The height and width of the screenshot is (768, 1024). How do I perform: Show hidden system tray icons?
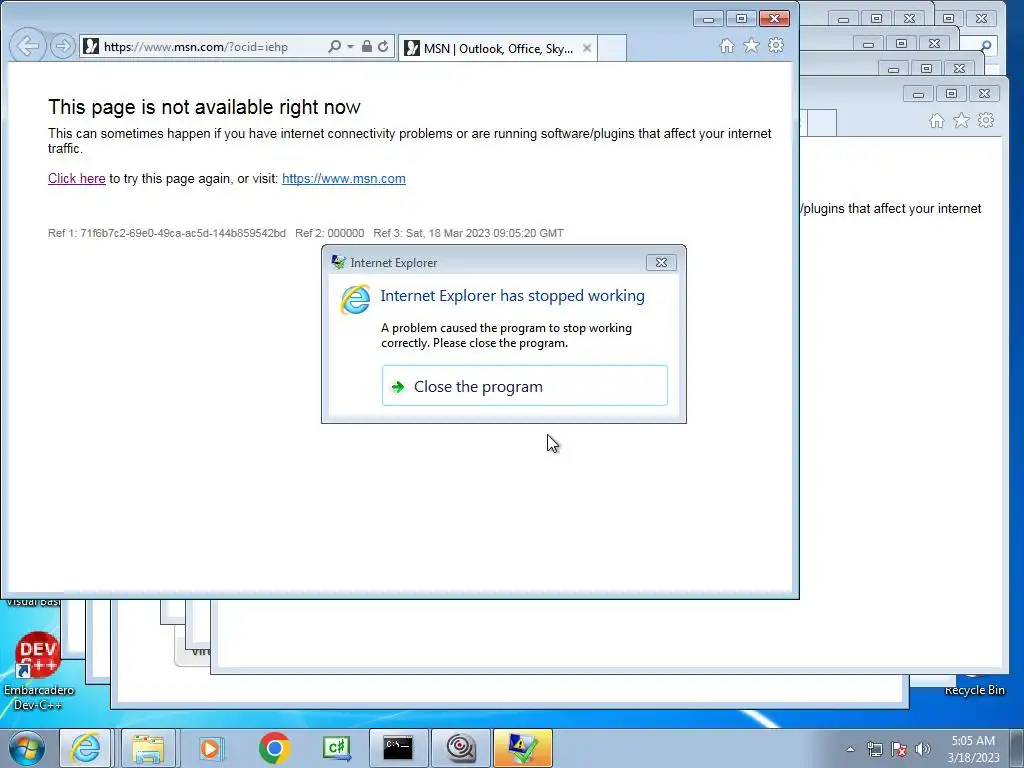point(850,749)
